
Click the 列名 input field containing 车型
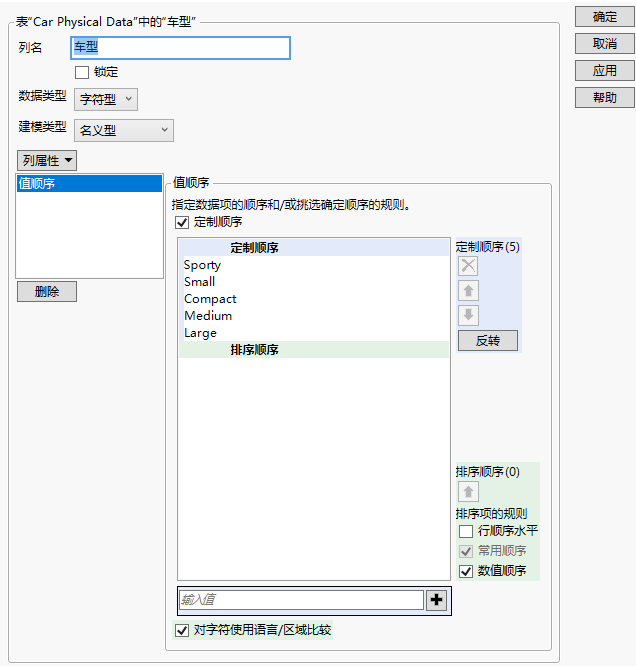tap(180, 48)
